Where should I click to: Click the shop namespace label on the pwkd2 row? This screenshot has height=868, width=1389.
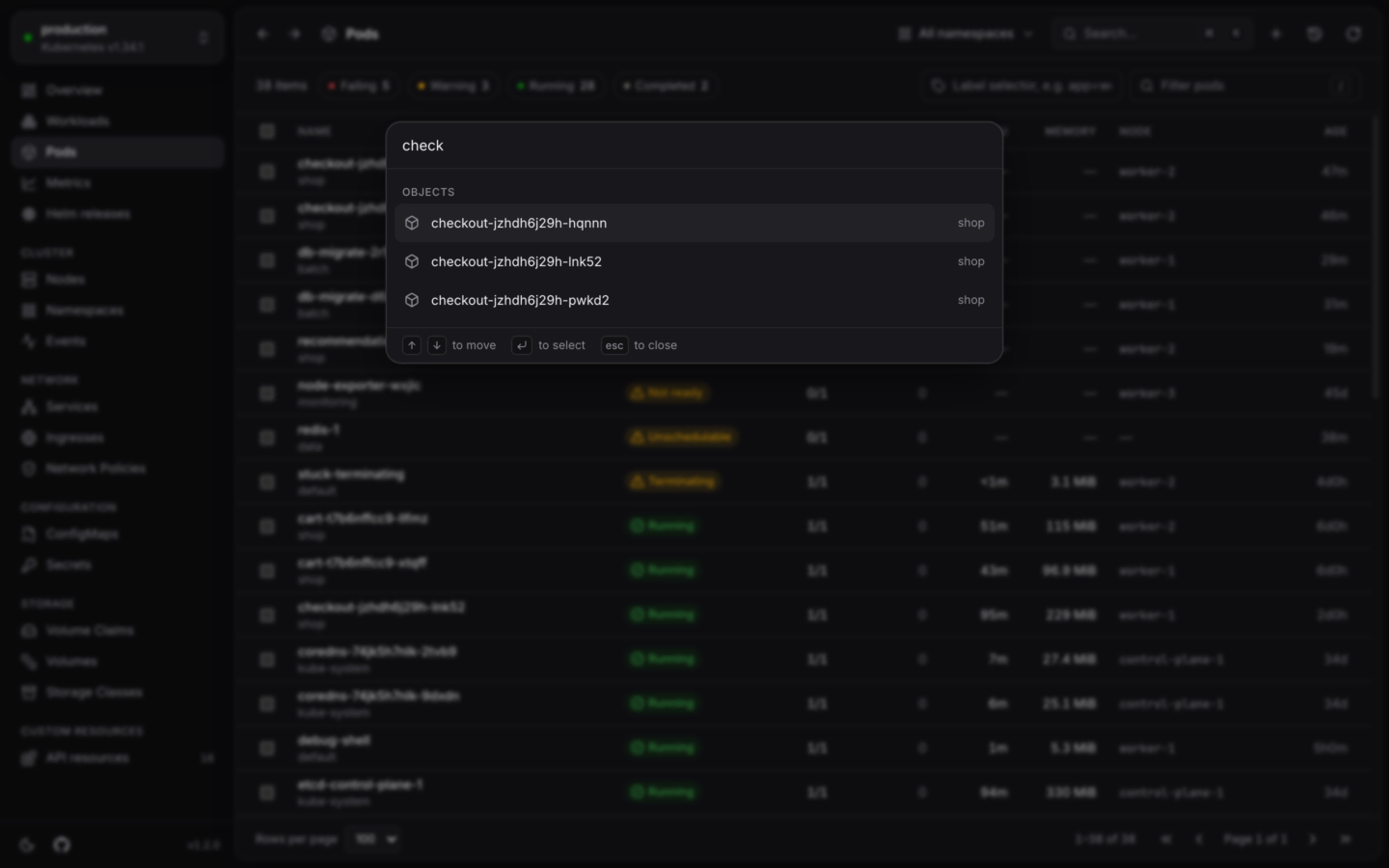(x=971, y=300)
